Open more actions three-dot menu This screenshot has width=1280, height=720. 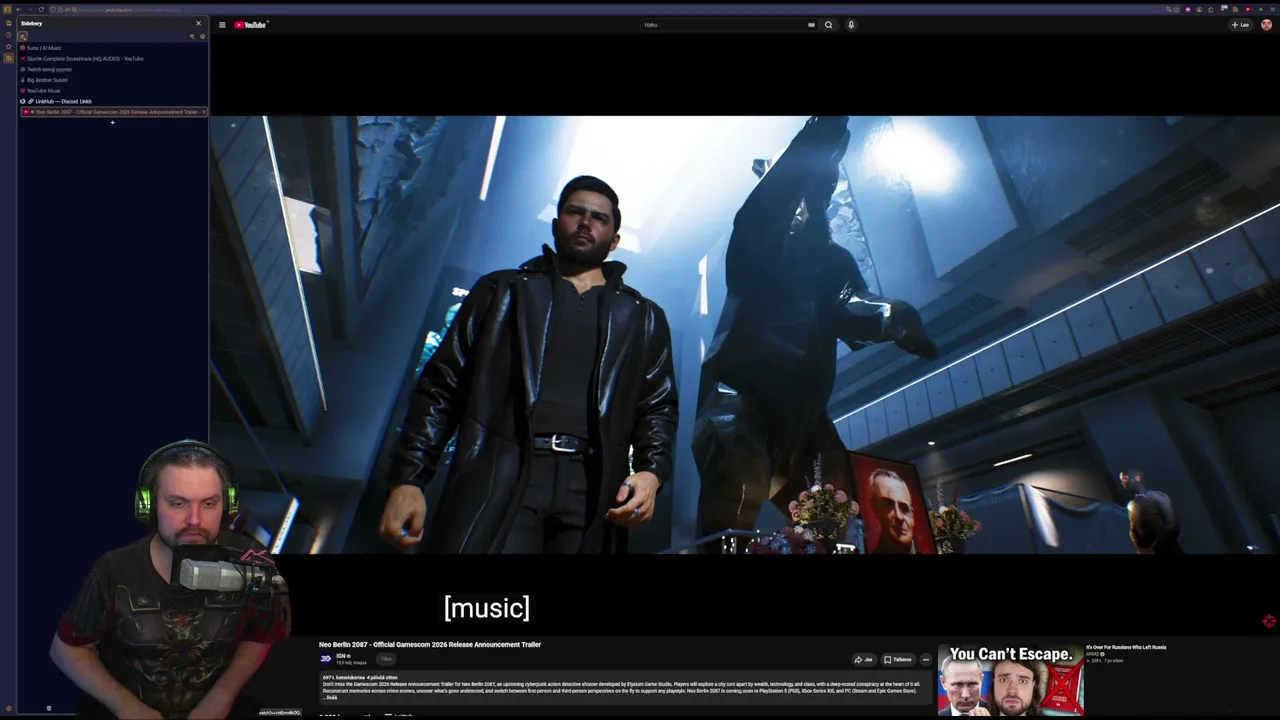(926, 660)
